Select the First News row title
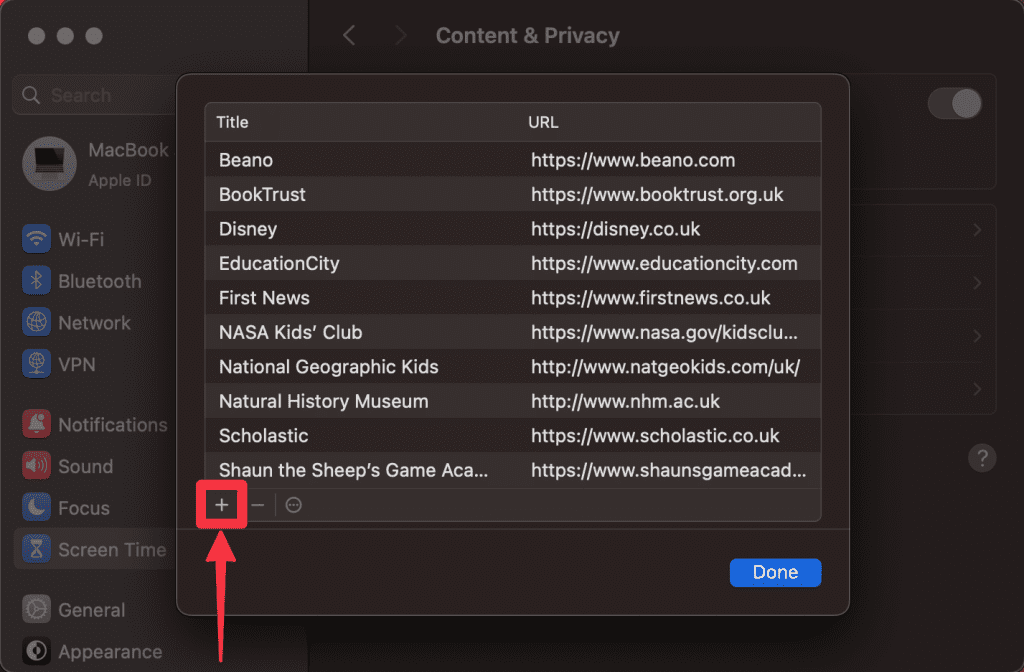Image resolution: width=1024 pixels, height=672 pixels. pos(264,298)
